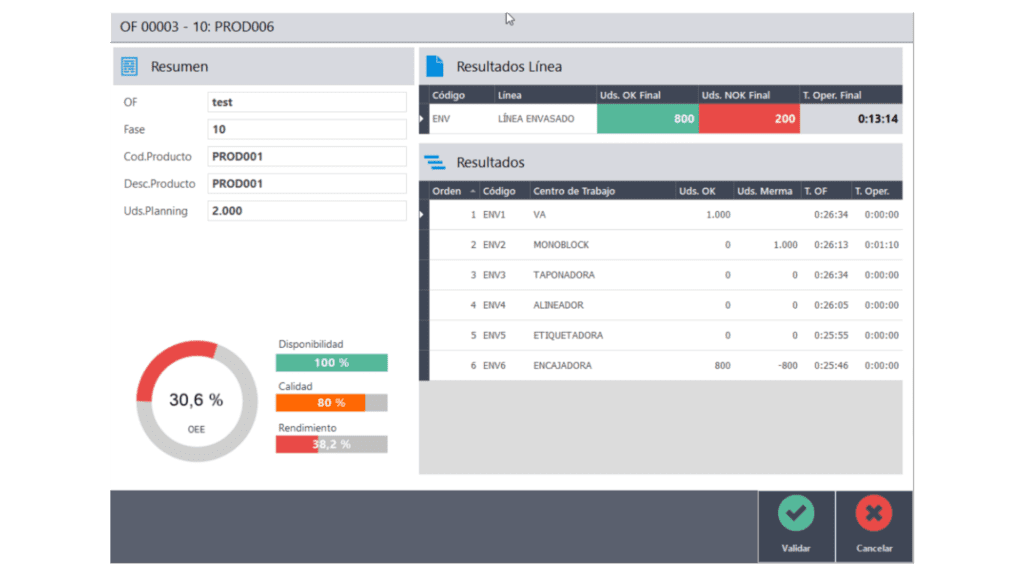The height and width of the screenshot is (576, 1024).
Task: Click the Disponibilidad 100 % bar
Action: (x=332, y=362)
